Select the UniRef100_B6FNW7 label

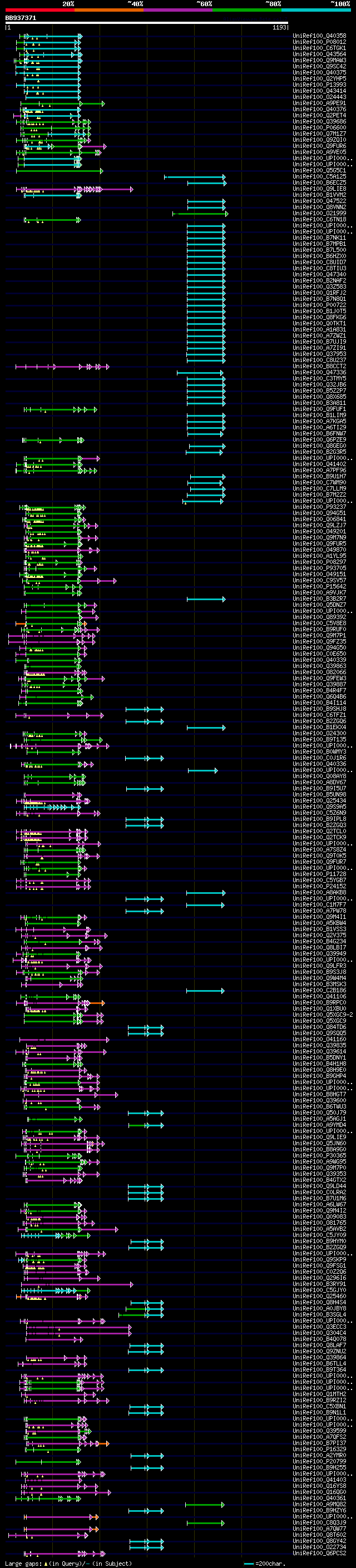pos(319,433)
